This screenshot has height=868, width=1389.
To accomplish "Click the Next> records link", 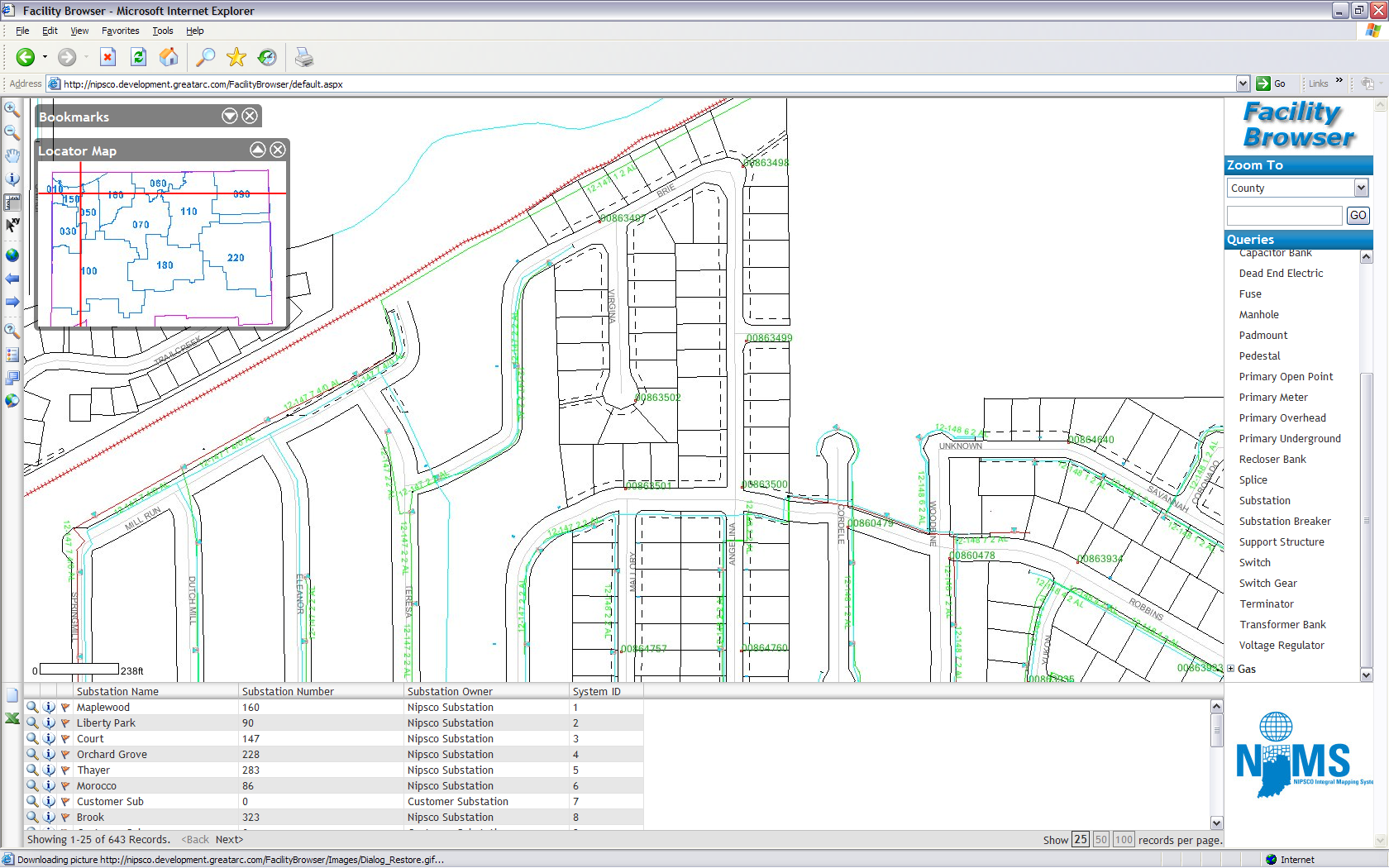I will pyautogui.click(x=229, y=839).
